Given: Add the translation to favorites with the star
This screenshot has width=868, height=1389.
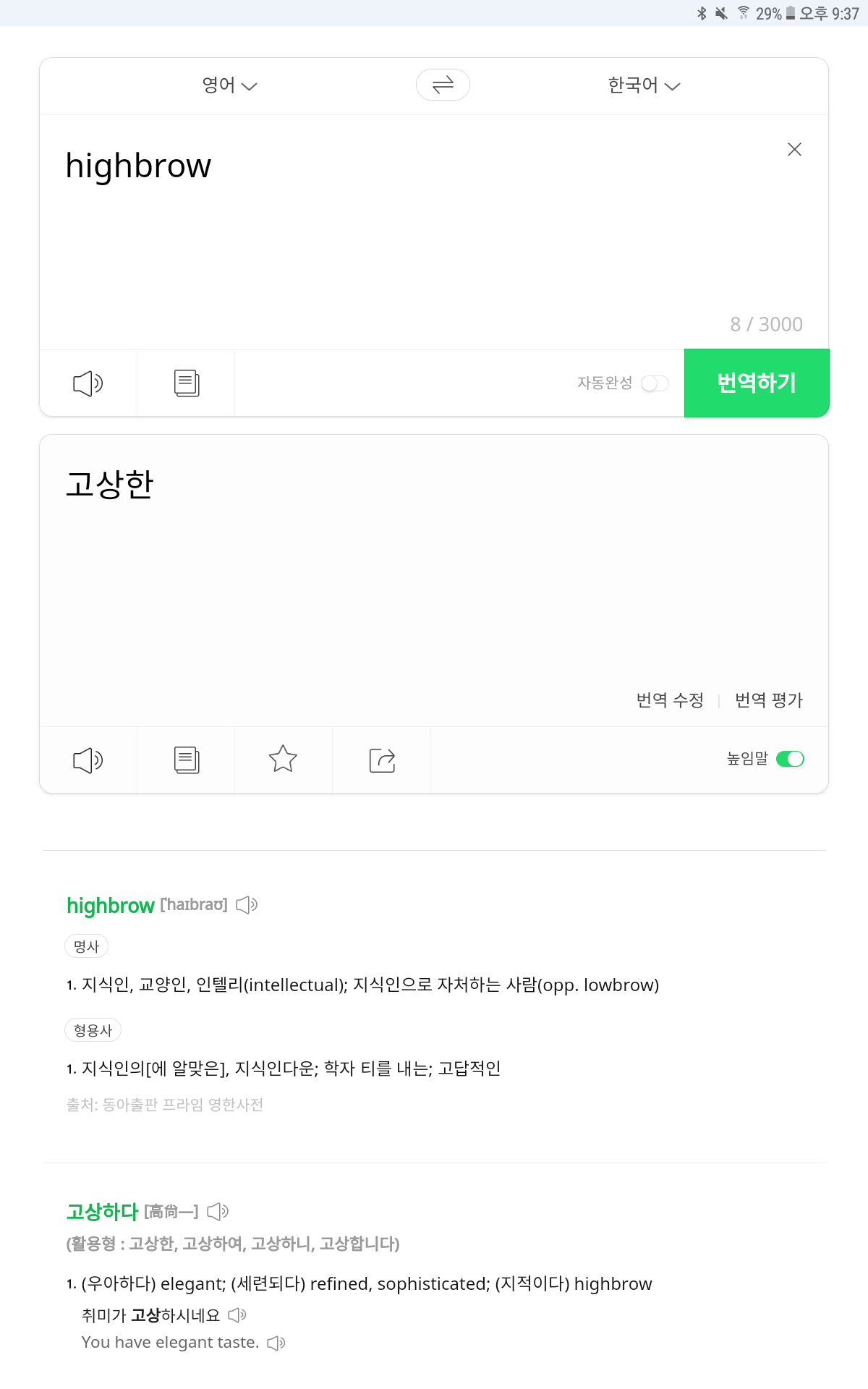Looking at the screenshot, I should tap(283, 760).
